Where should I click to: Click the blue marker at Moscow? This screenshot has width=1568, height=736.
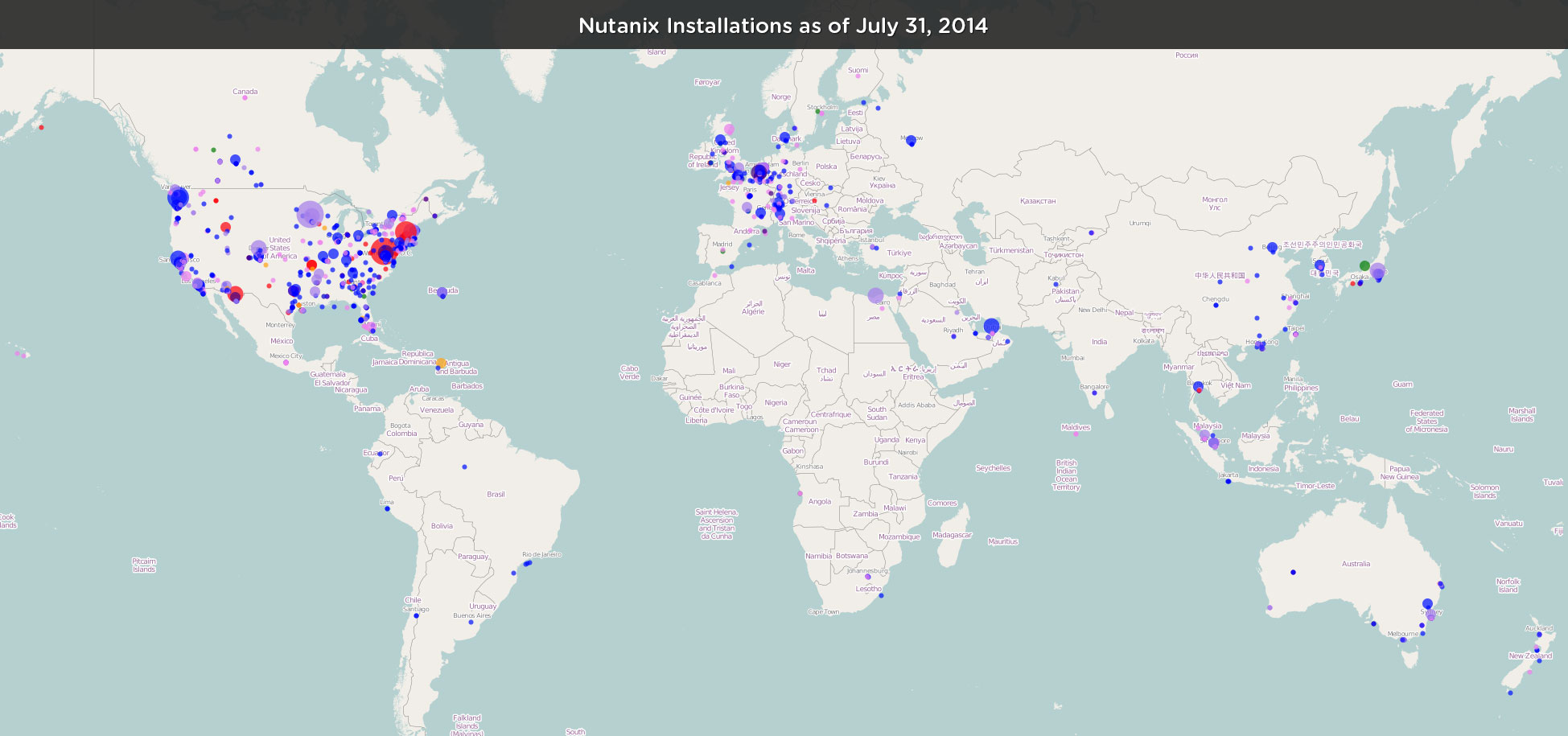click(911, 141)
